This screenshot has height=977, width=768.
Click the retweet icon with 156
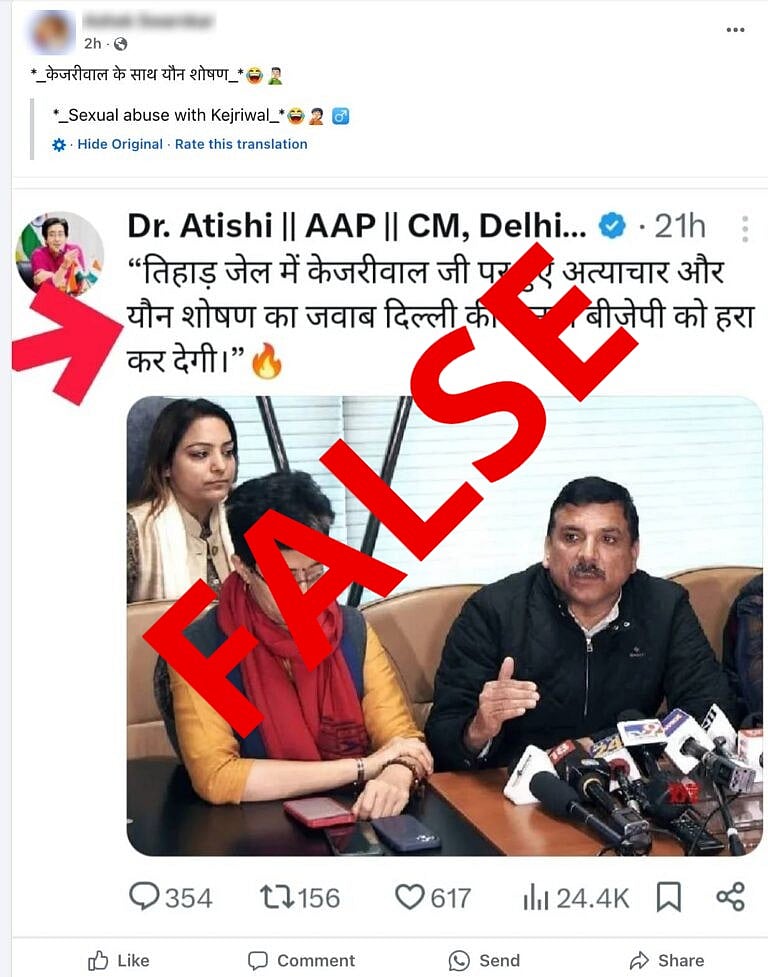277,897
